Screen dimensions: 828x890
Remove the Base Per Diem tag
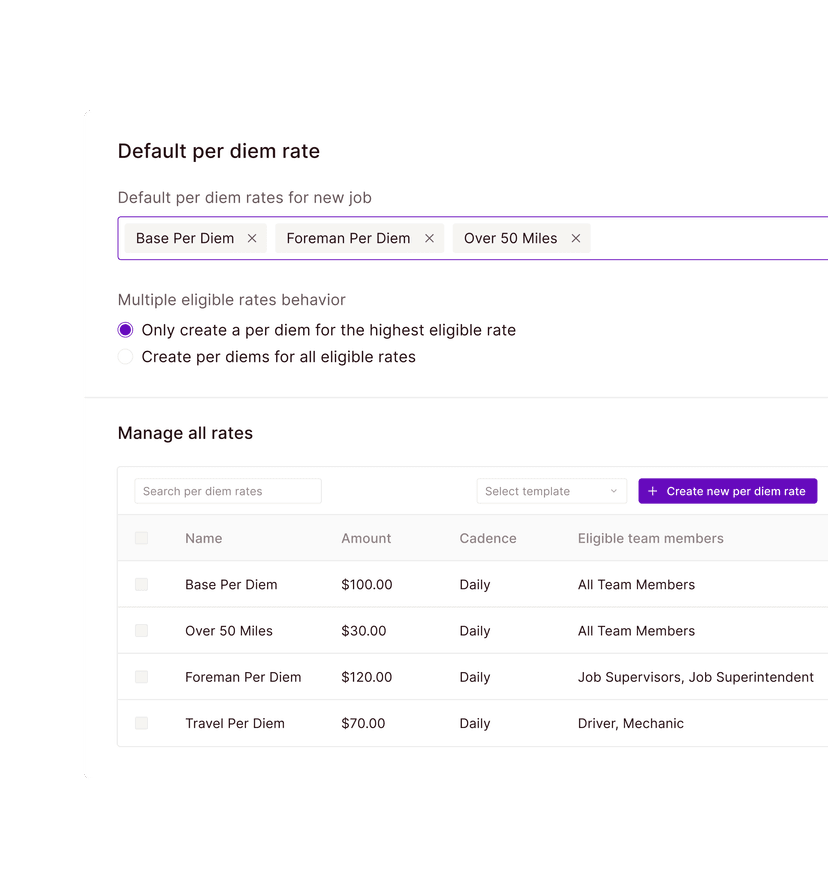[252, 238]
